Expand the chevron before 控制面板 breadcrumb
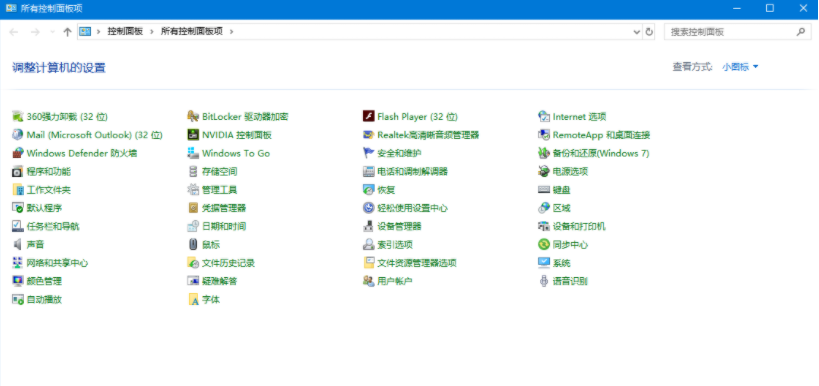819x386 pixels. pyautogui.click(x=98, y=31)
